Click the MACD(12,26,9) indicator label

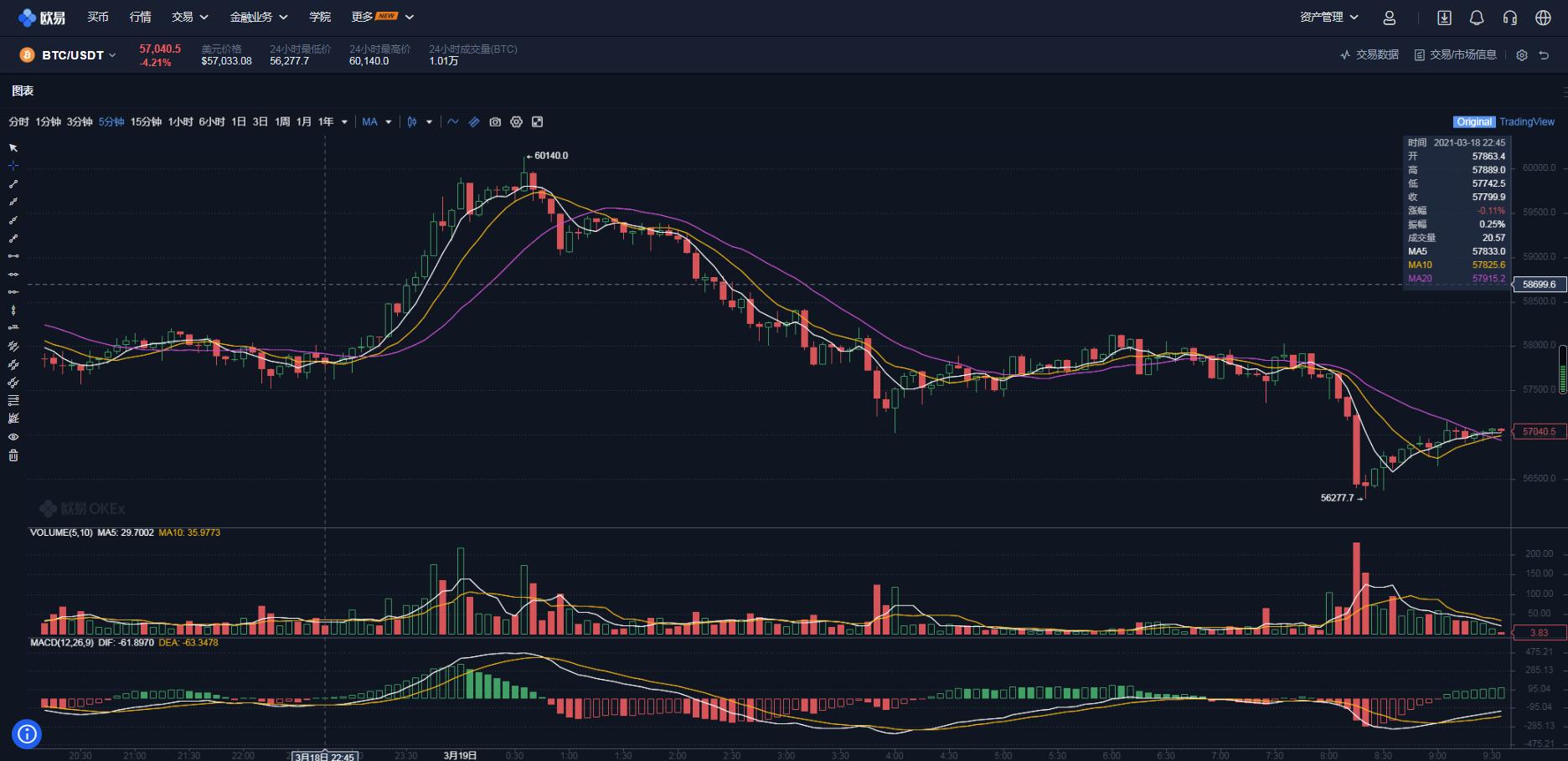(61, 643)
